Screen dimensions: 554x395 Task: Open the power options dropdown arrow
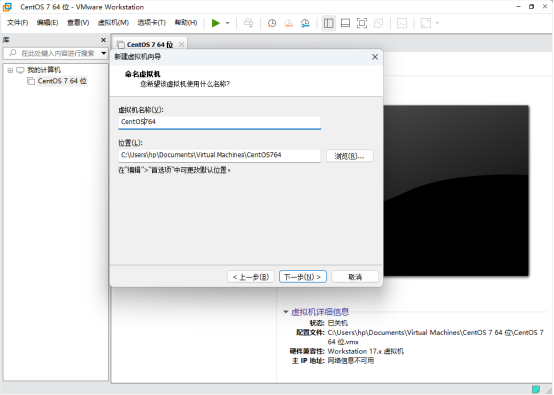228,23
